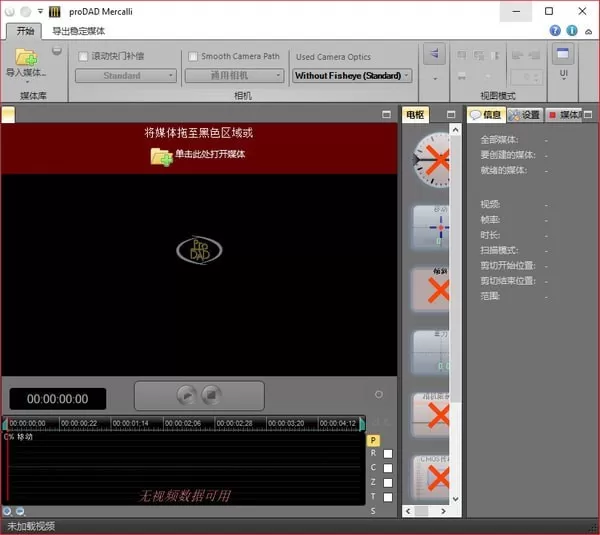The image size is (600, 535).
Task: Select the 媒体 tab with red square
Action: pos(564,115)
